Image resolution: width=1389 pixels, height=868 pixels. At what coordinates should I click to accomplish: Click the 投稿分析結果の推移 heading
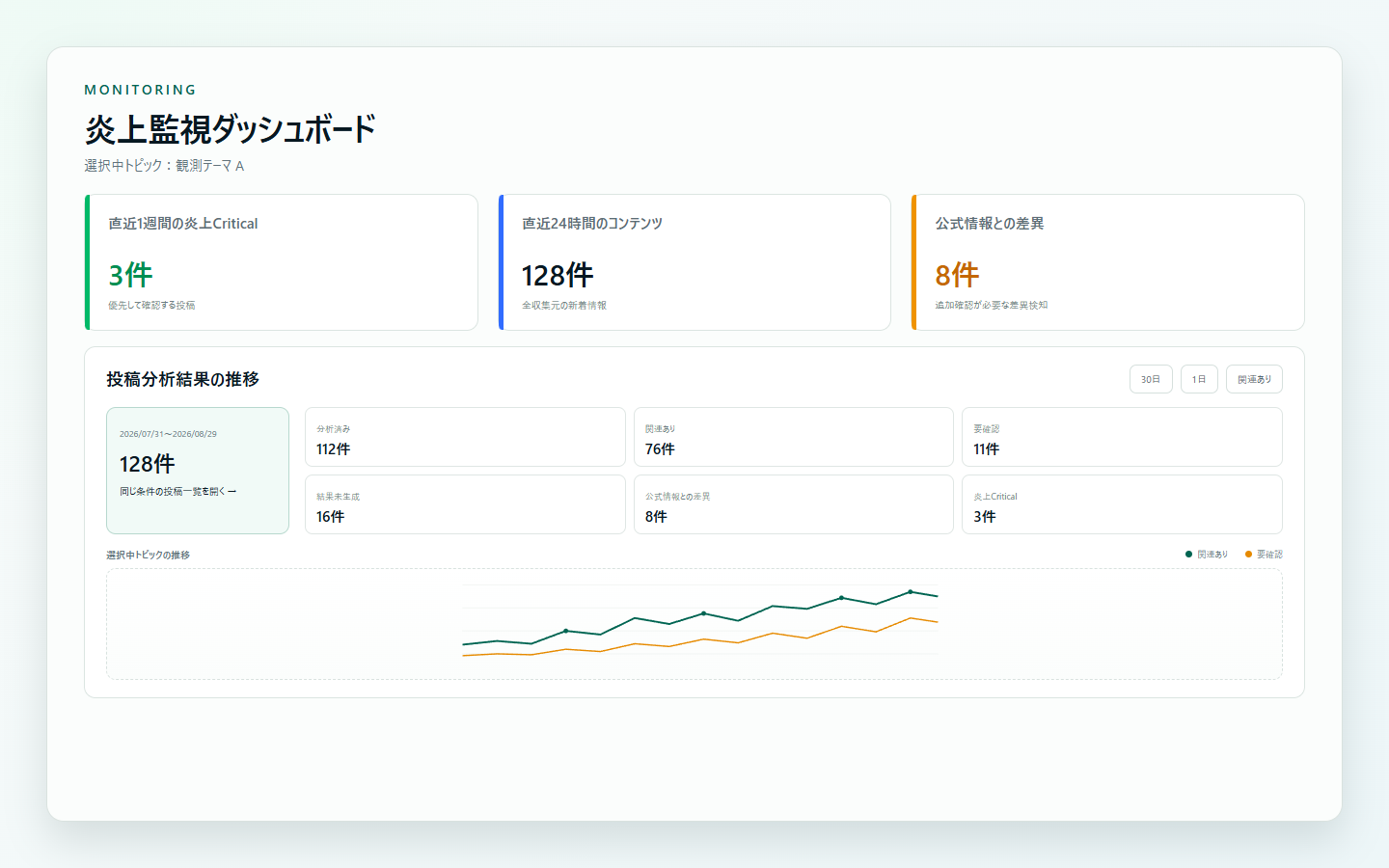click(183, 379)
